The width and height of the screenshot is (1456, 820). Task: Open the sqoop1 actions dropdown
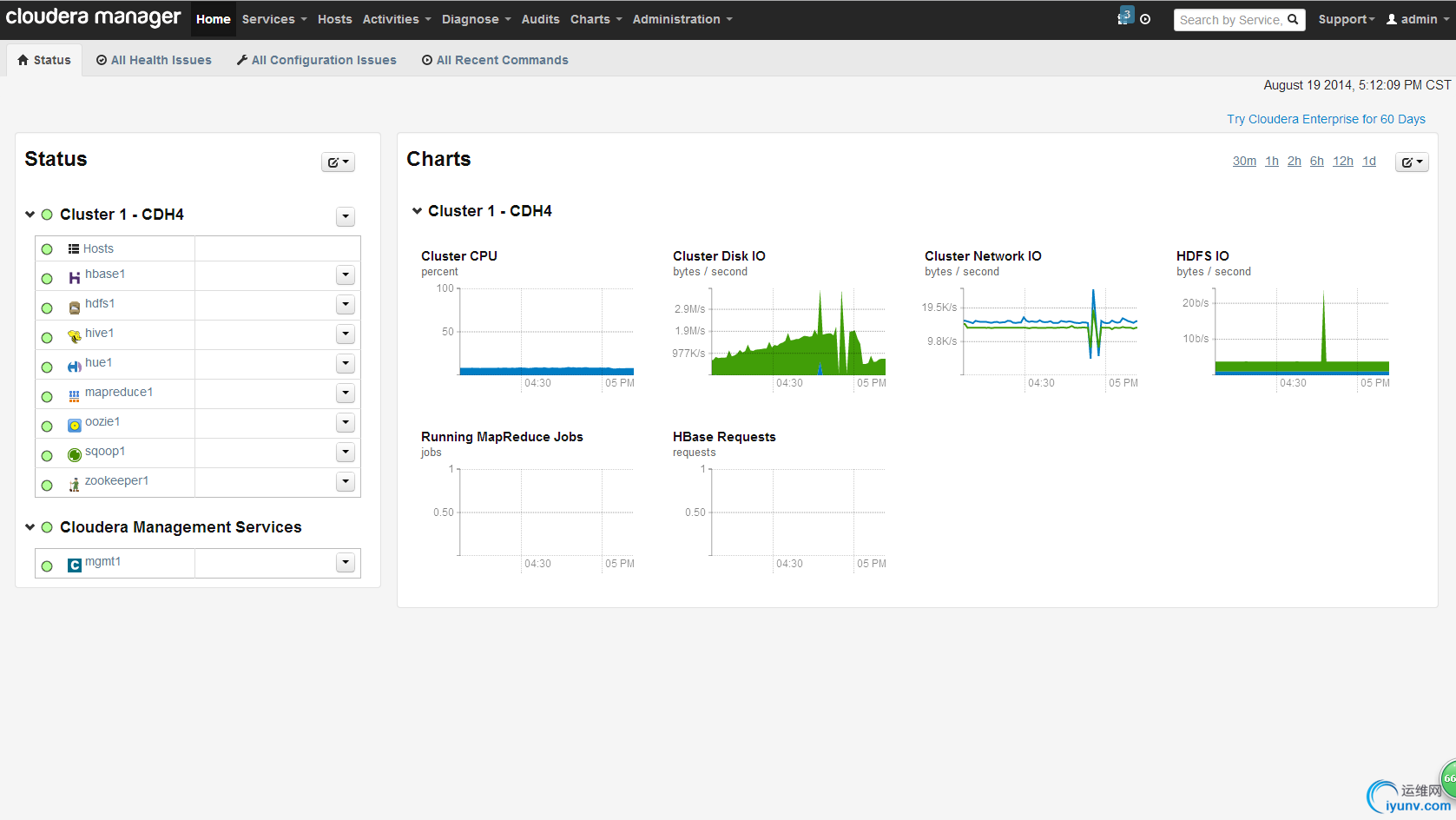(x=346, y=453)
